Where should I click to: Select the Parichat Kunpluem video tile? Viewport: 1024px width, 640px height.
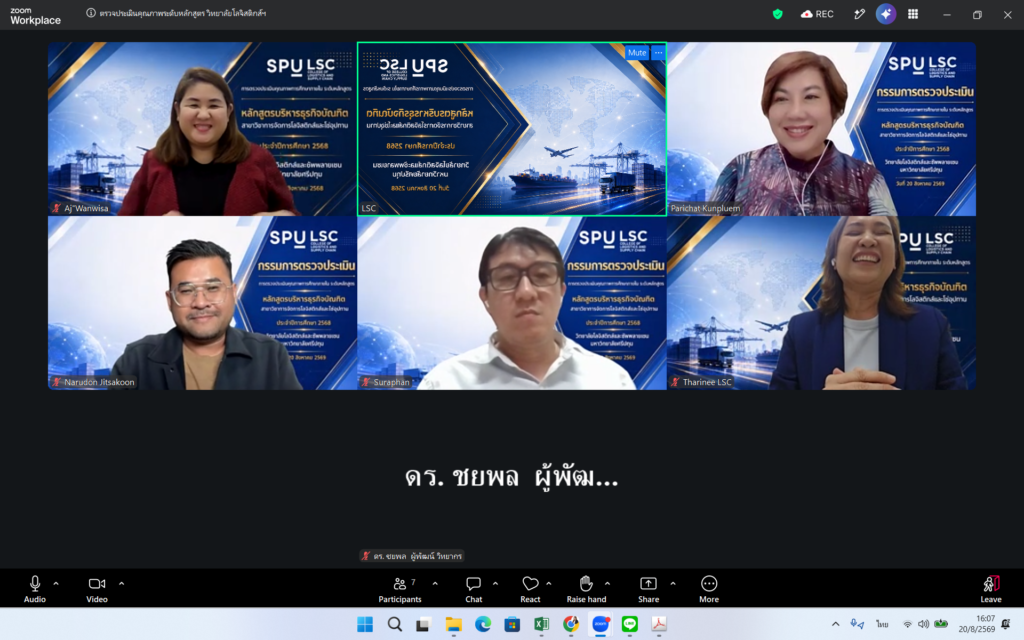point(822,129)
